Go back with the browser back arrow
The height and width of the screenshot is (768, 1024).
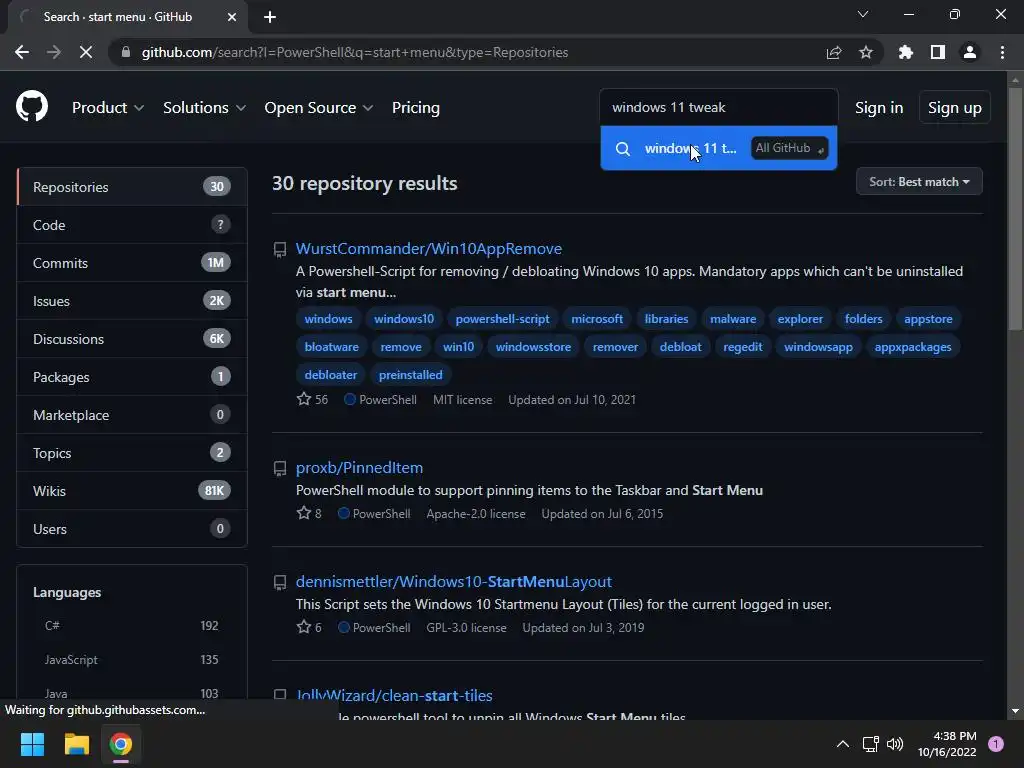tap(22, 52)
